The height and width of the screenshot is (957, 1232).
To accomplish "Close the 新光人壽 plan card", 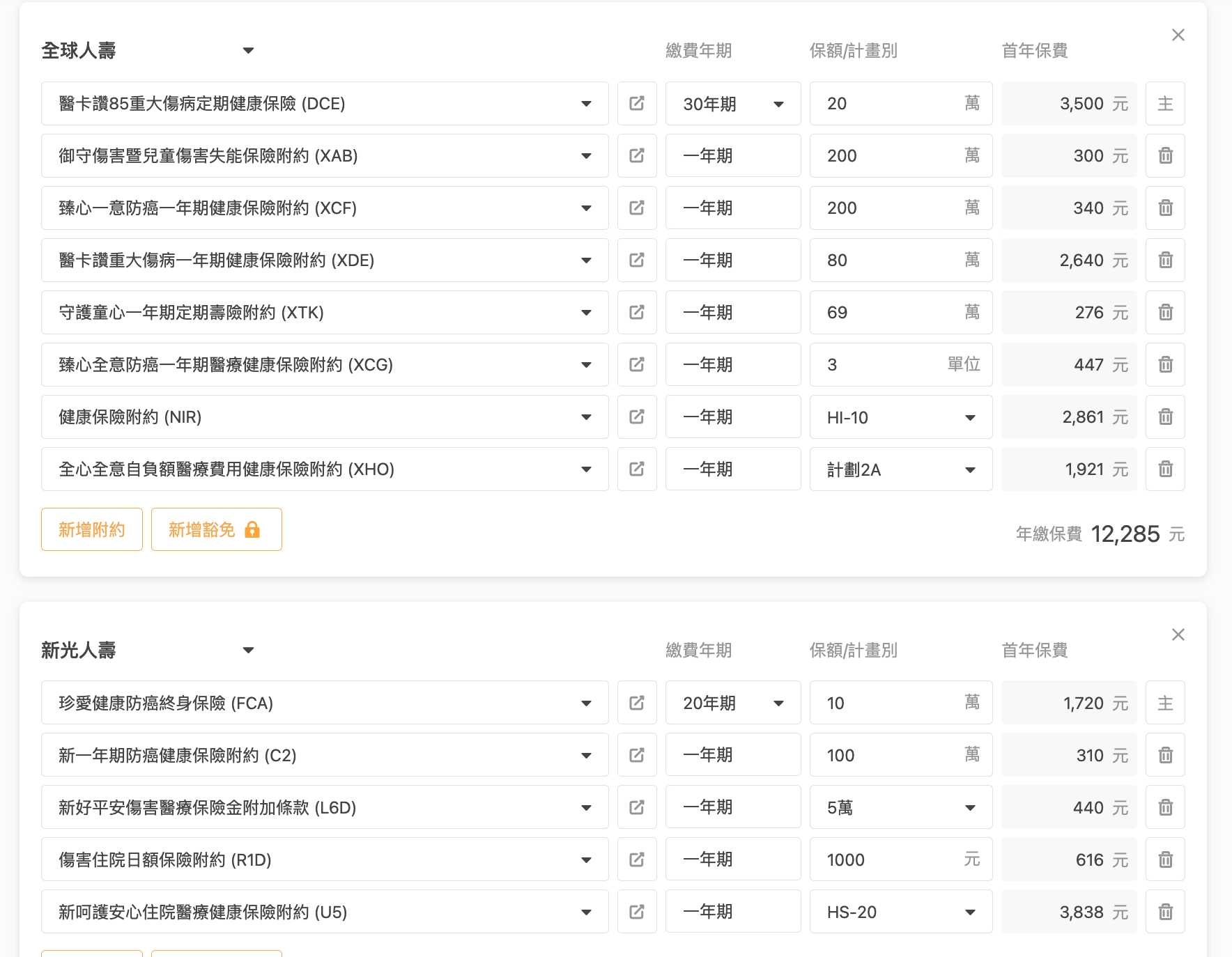I will click(x=1178, y=635).
